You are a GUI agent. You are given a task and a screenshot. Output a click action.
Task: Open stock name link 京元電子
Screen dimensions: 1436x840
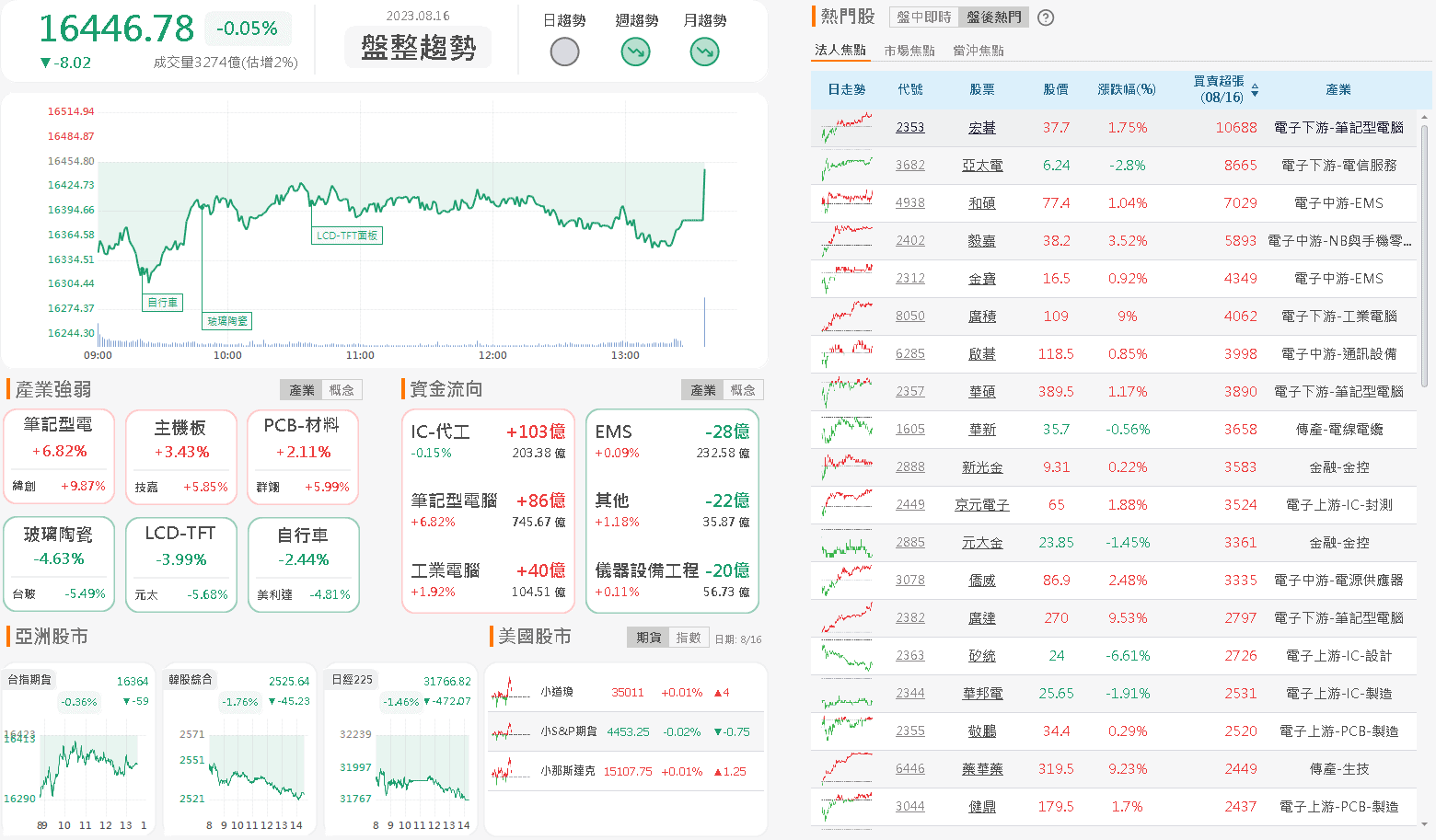982,504
